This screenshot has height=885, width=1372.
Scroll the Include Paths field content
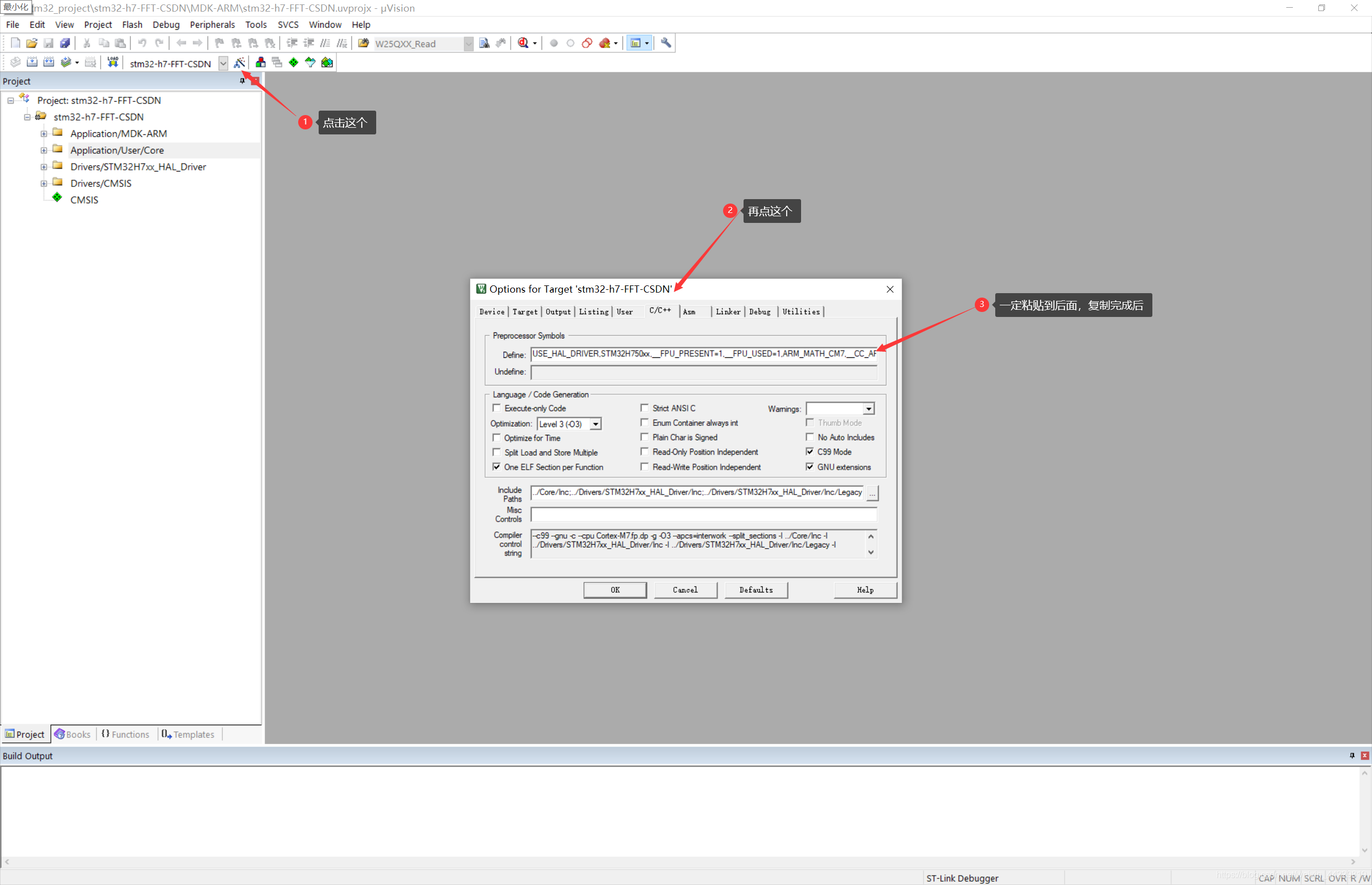point(871,493)
